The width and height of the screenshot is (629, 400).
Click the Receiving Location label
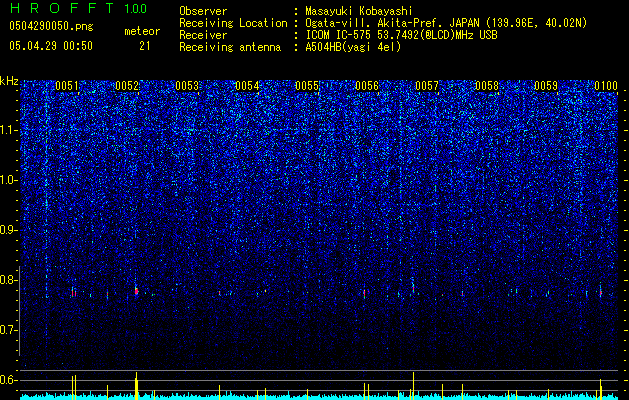coord(233,23)
